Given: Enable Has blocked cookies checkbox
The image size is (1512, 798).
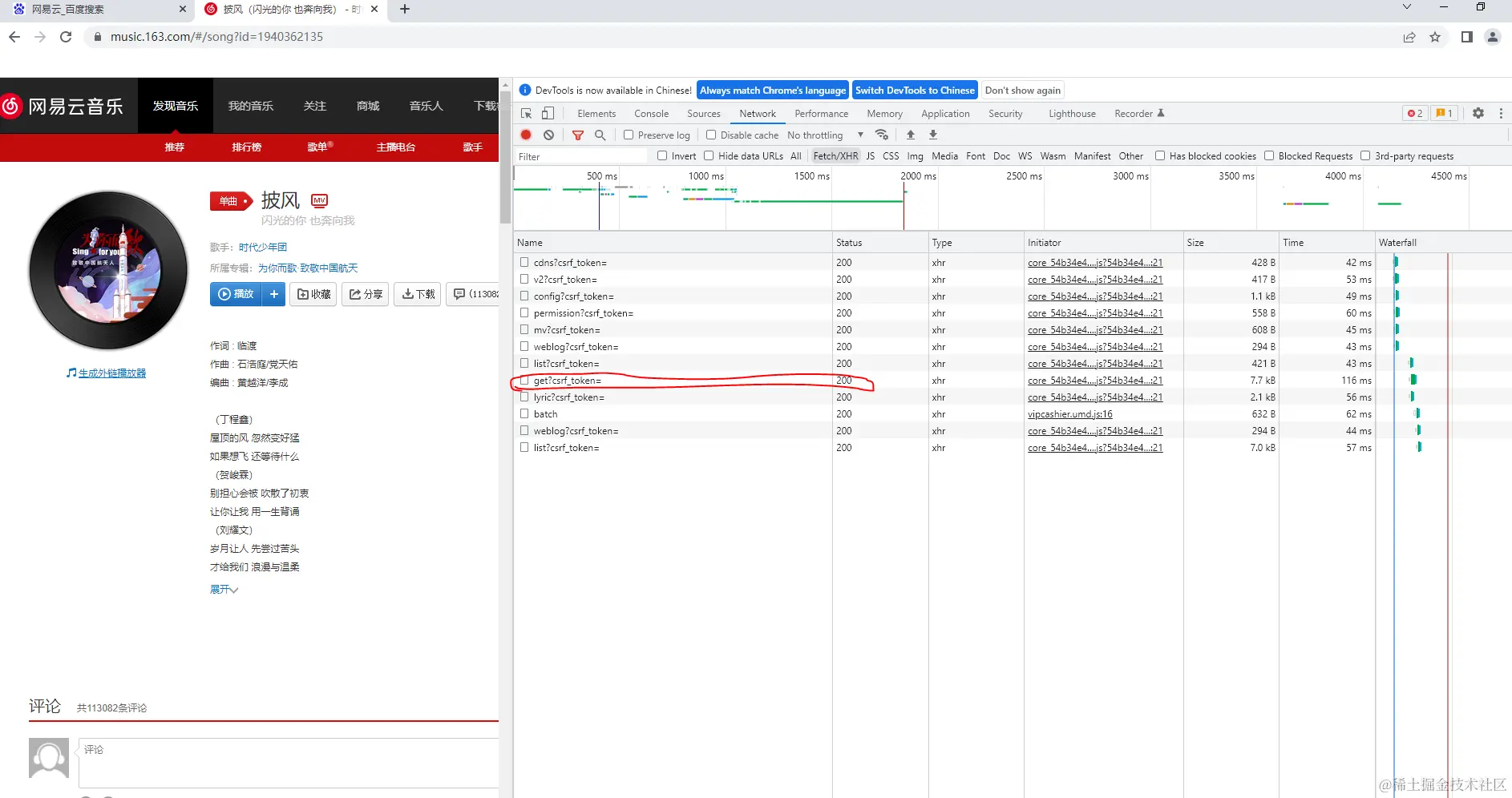Looking at the screenshot, I should 1159,155.
